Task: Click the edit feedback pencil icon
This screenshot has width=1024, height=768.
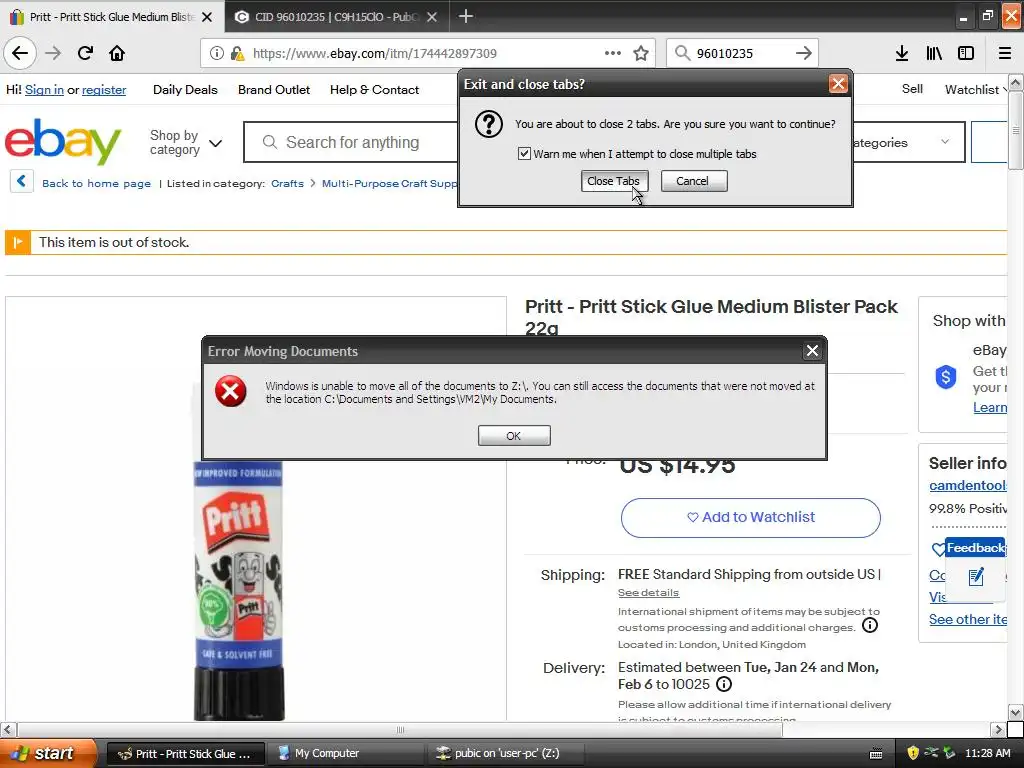Action: [x=976, y=577]
